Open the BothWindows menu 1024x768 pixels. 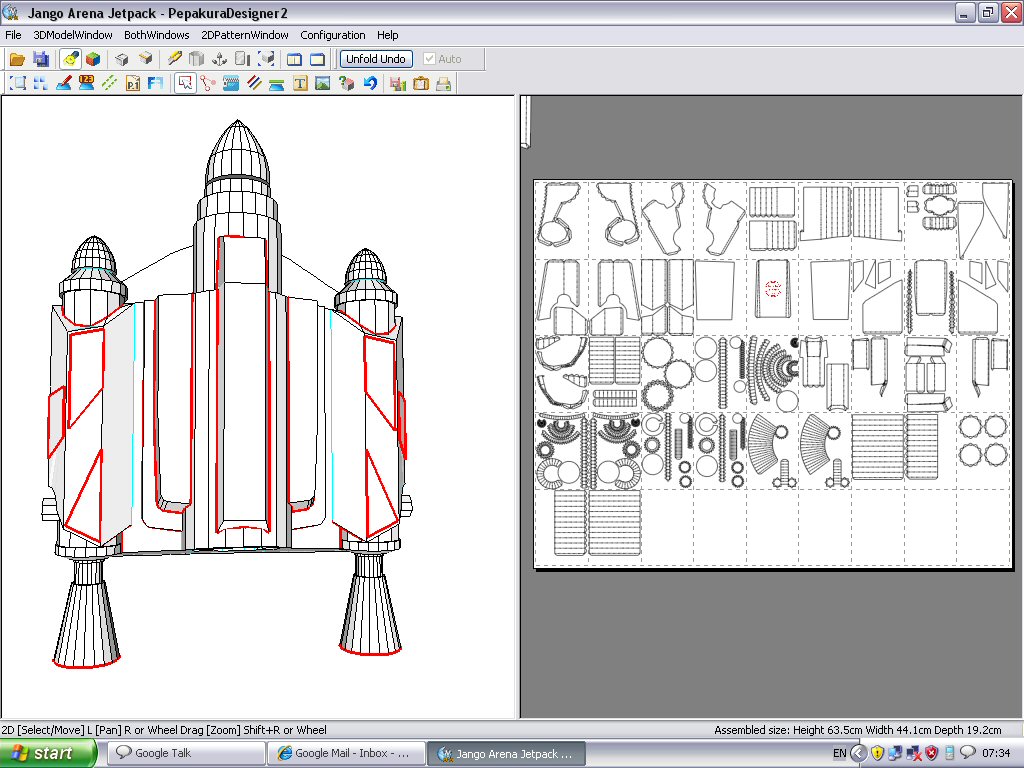pyautogui.click(x=157, y=35)
